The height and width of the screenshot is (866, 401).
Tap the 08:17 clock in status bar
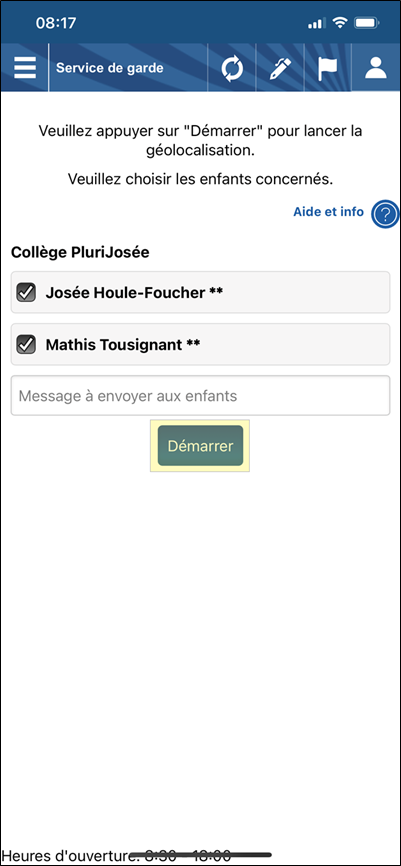(56, 23)
